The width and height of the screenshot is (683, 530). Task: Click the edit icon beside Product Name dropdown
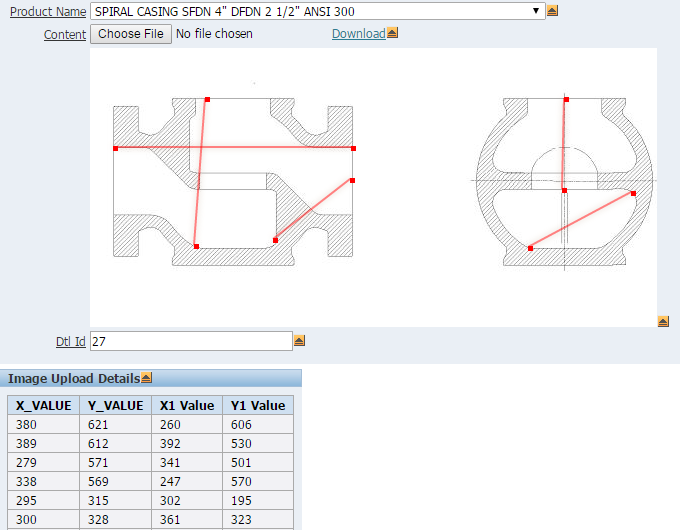(552, 10)
